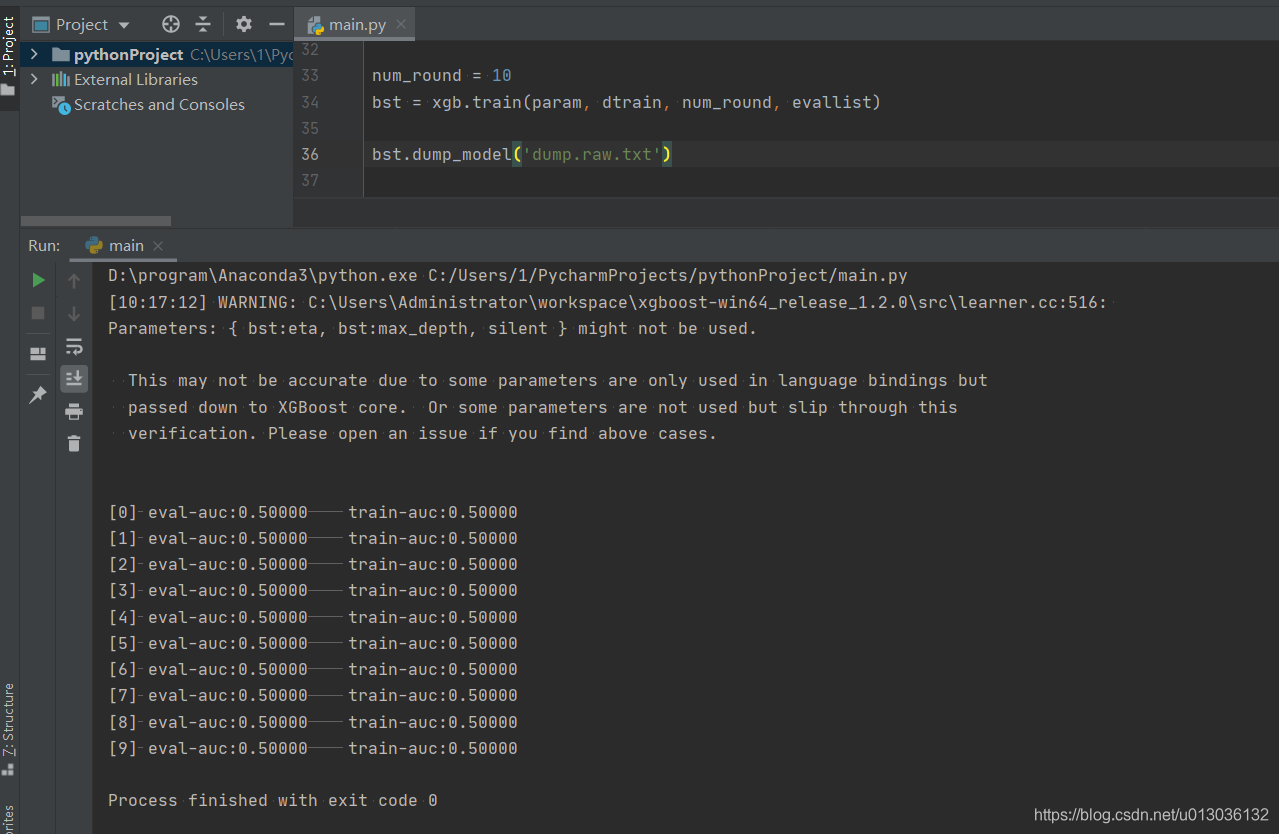Clear all console output with trash icon

point(73,443)
